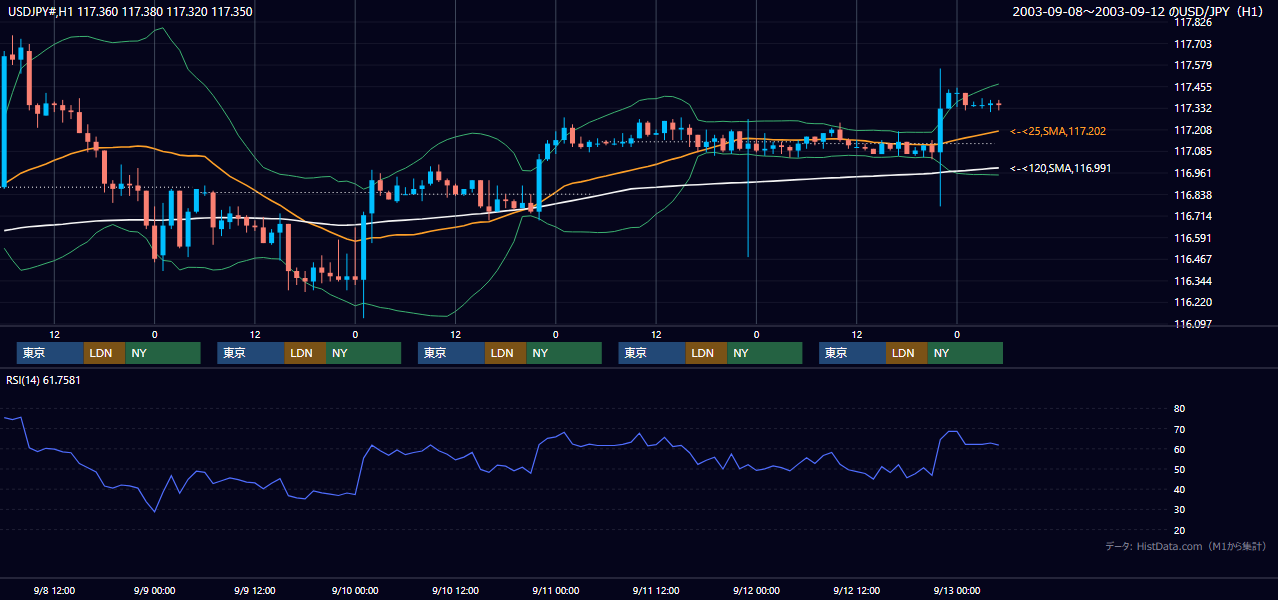The image size is (1278, 600).
Task: Click price axis label 116.961
Action: (x=1192, y=173)
